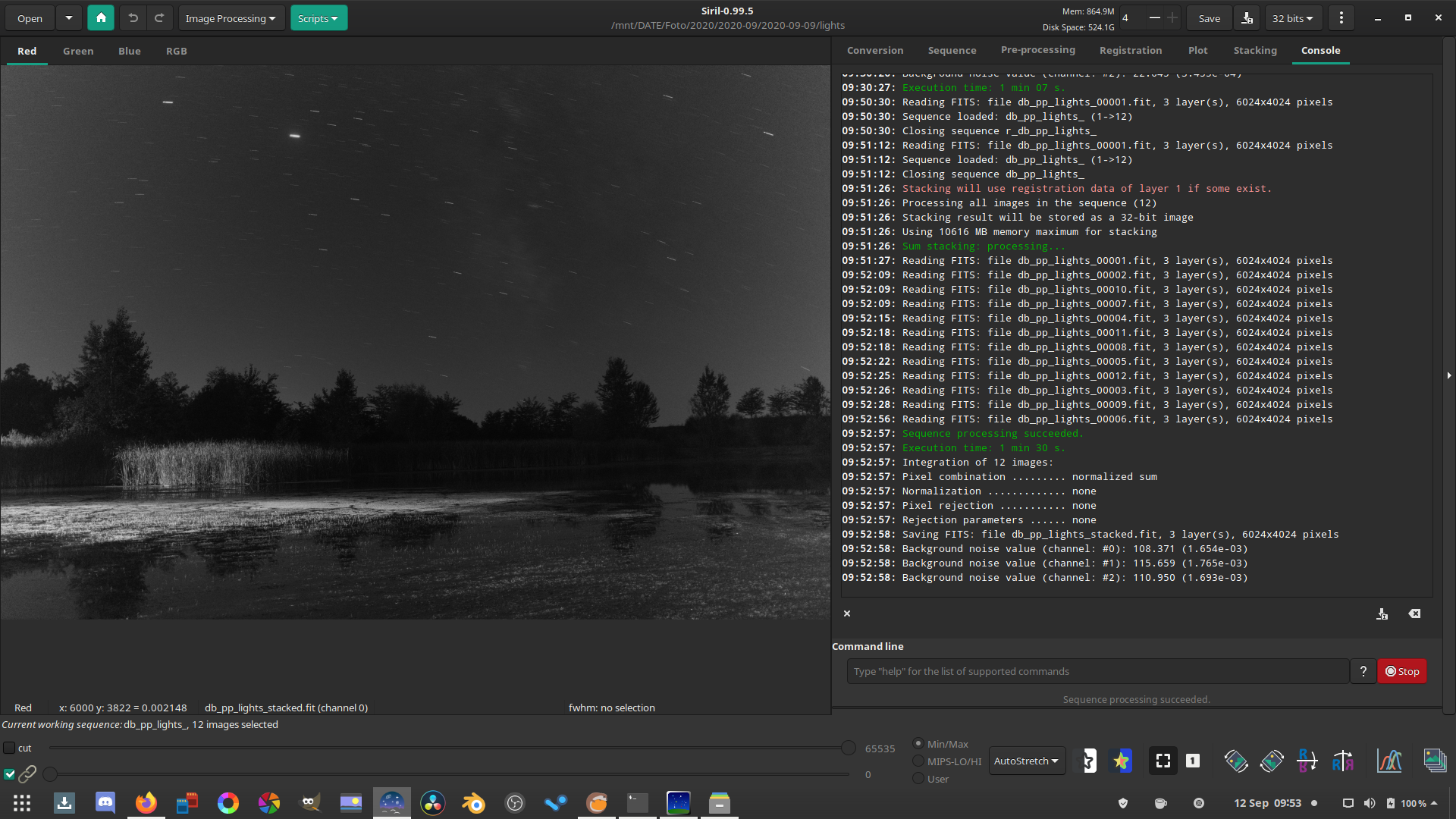
Task: Rotate image 90° counter-clockwise
Action: pyautogui.click(x=1235, y=761)
